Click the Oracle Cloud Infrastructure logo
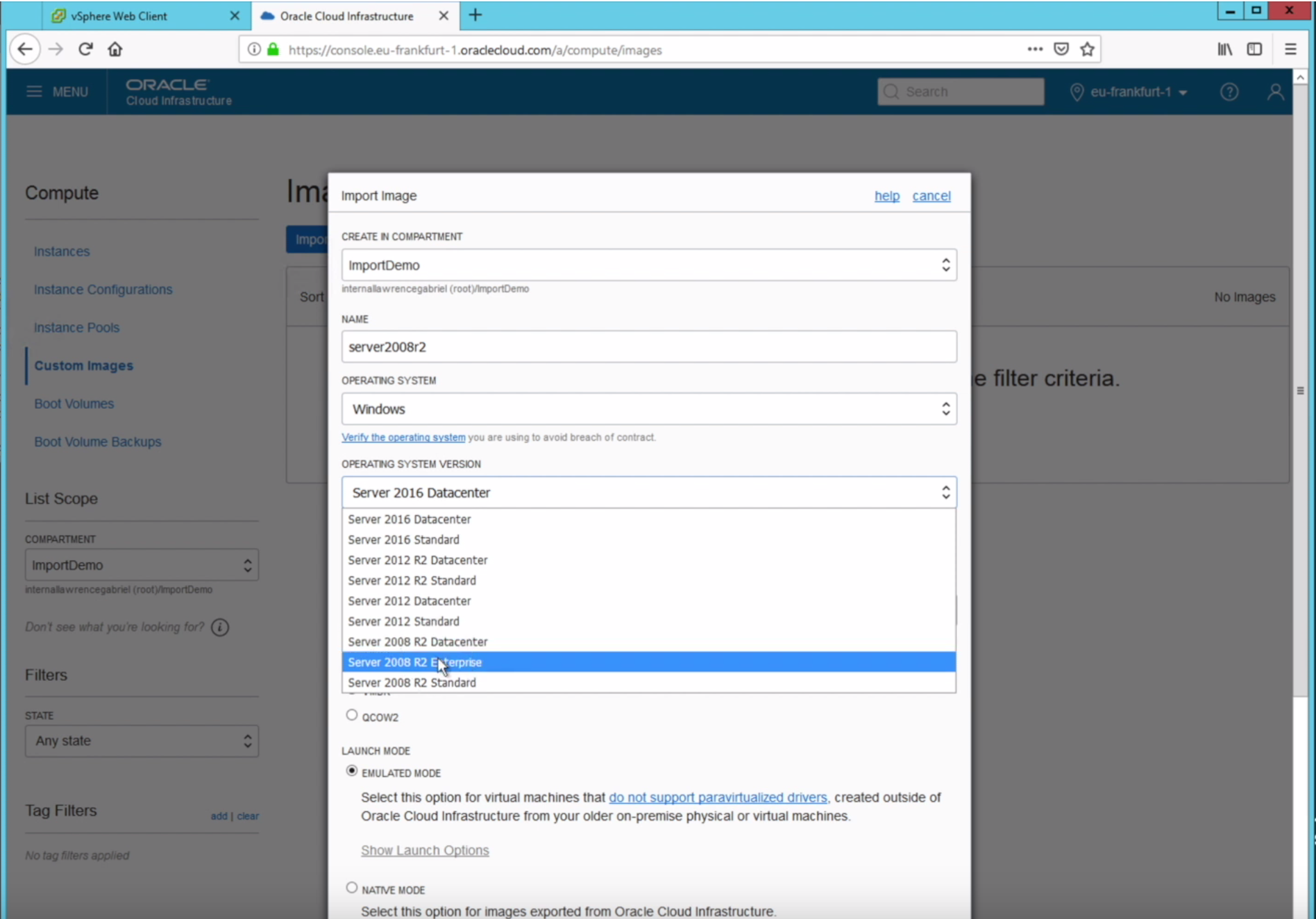 click(178, 92)
